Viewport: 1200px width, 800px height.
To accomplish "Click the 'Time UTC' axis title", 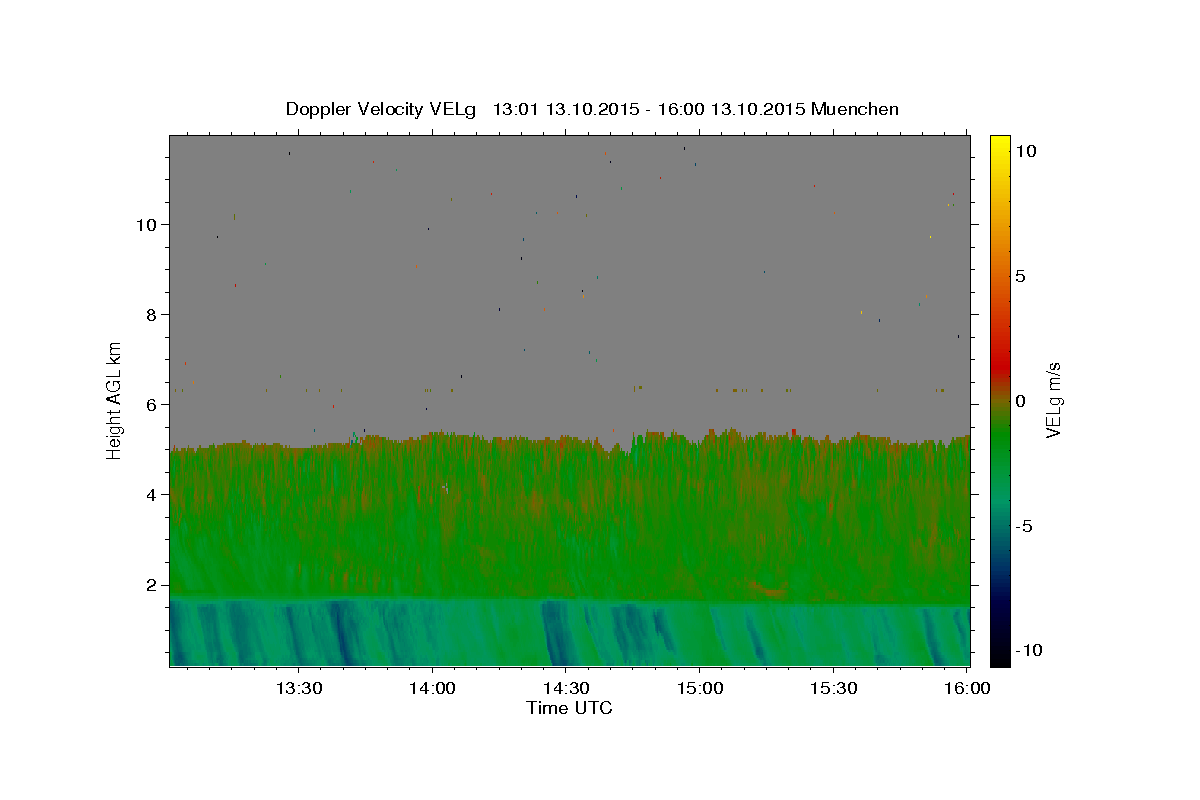I will (569, 708).
